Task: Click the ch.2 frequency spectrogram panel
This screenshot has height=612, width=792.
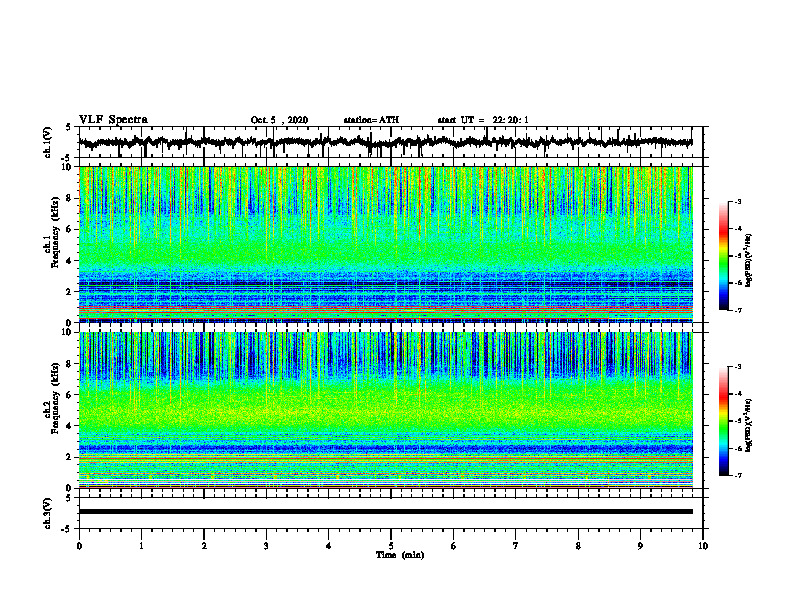Action: coord(386,410)
